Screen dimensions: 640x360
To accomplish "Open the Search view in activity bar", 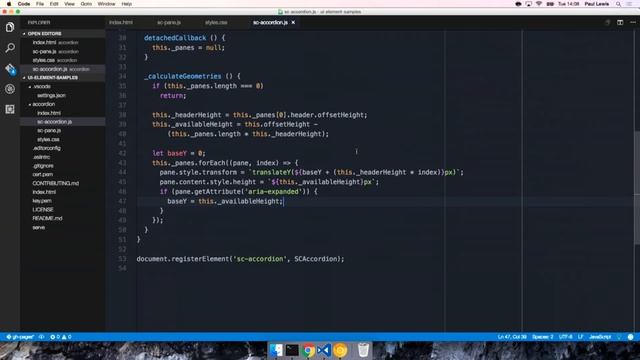I will point(10,48).
